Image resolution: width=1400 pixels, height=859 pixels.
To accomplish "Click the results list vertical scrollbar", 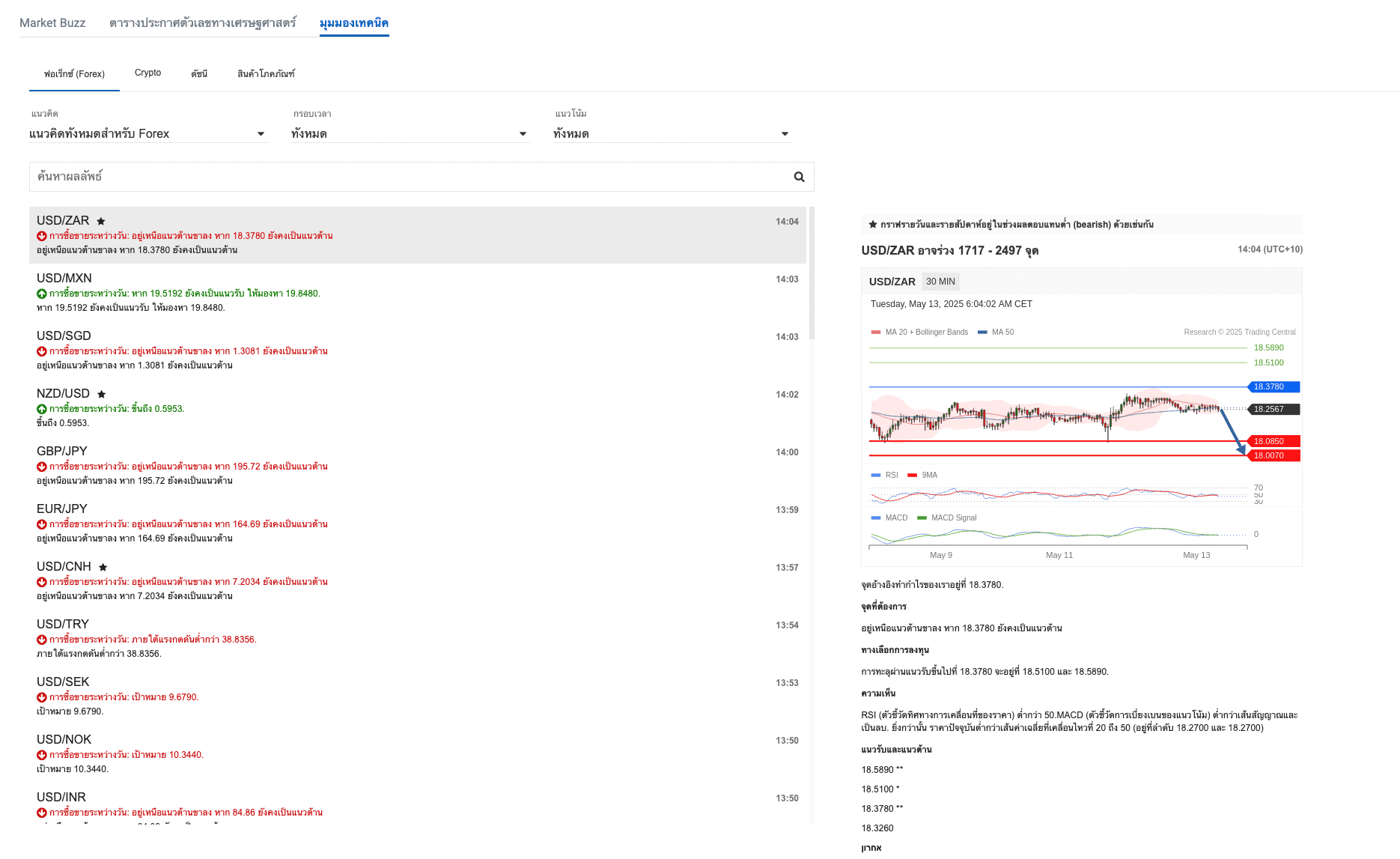I will 812,273.
